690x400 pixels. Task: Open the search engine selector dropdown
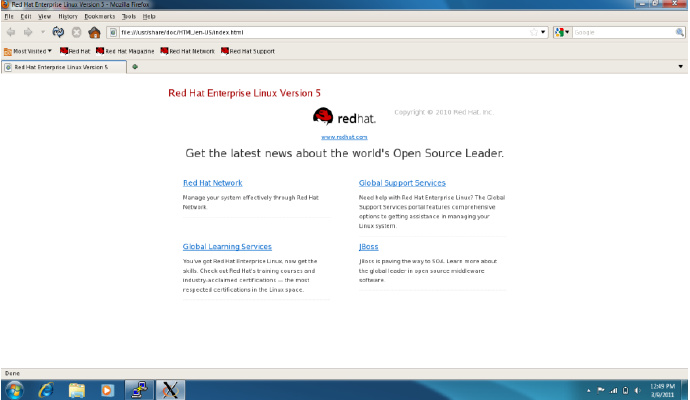562,32
